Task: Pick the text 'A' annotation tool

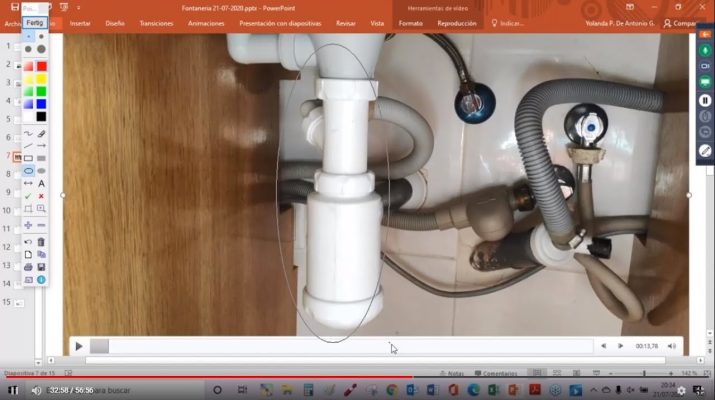Action: 41,184
